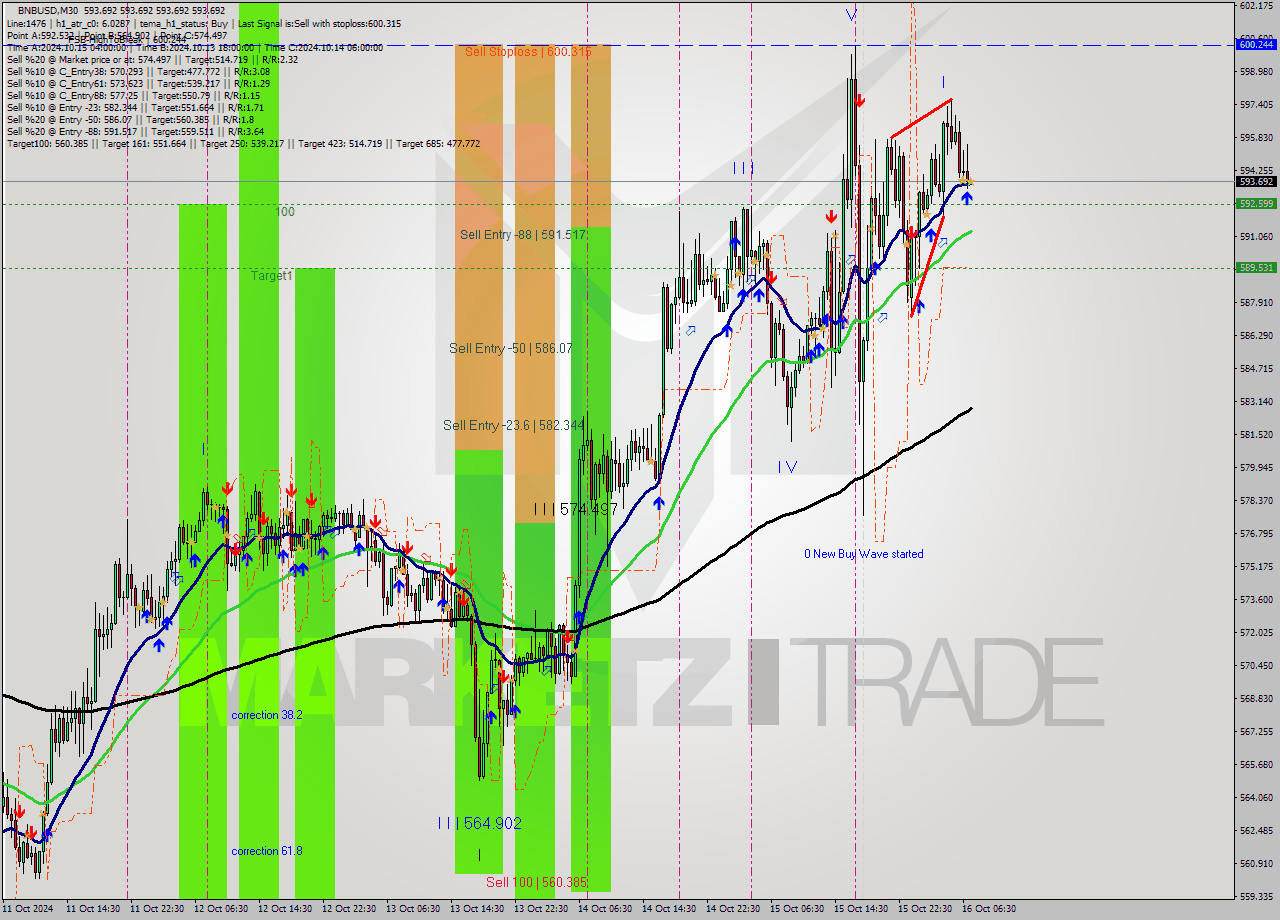Select the 'I I I | 564.902' wave label
The width and height of the screenshot is (1280, 920).
[x=479, y=823]
